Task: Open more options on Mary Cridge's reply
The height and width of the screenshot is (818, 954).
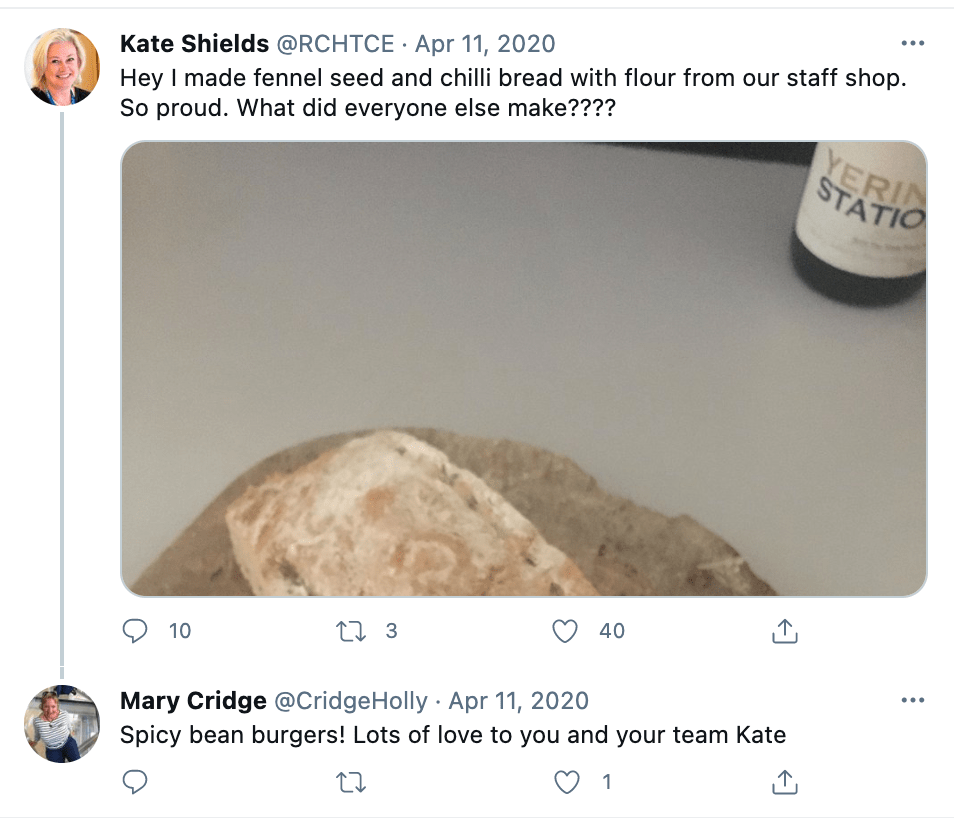Action: click(912, 700)
